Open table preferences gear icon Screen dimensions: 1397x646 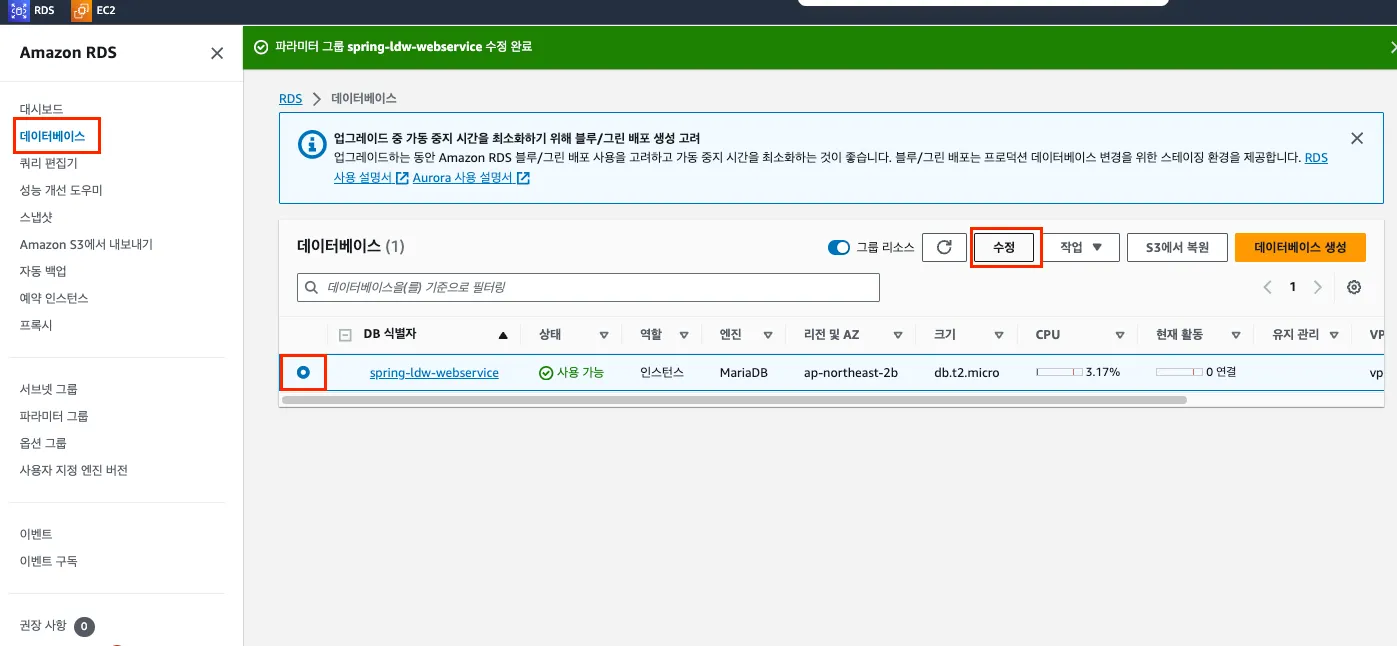pos(1354,287)
